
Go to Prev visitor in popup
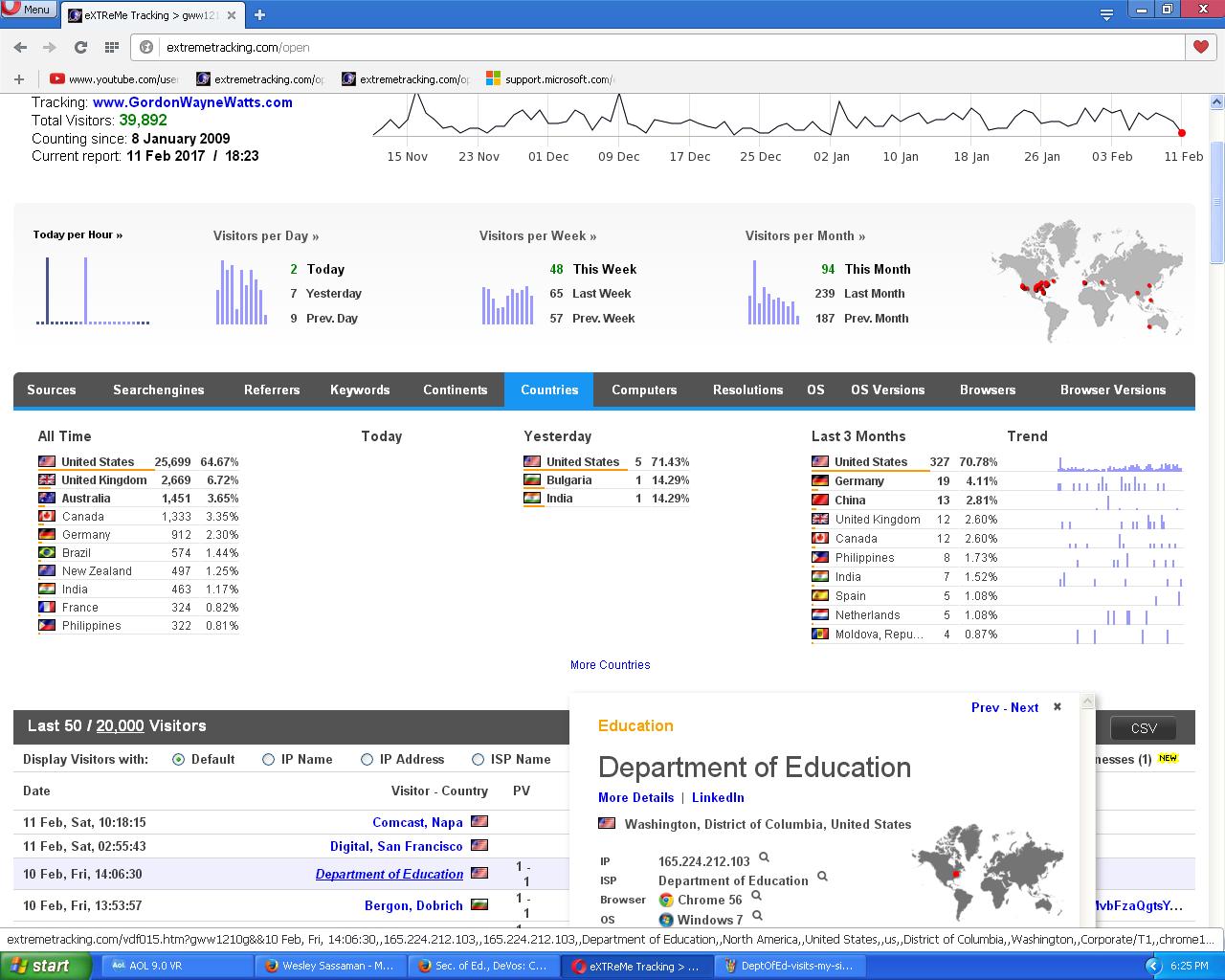point(985,707)
